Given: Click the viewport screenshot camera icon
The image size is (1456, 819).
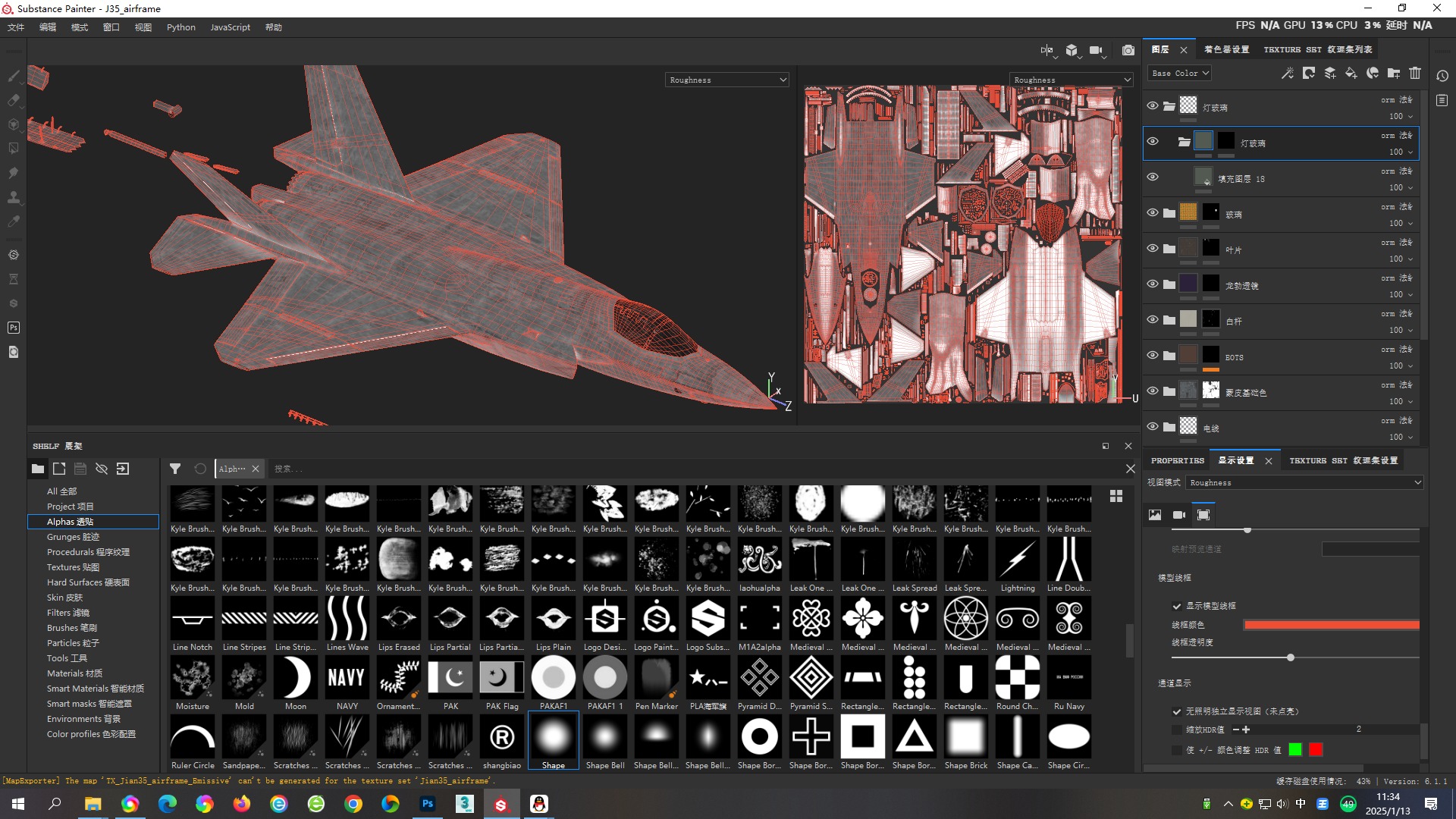Looking at the screenshot, I should tap(1128, 50).
